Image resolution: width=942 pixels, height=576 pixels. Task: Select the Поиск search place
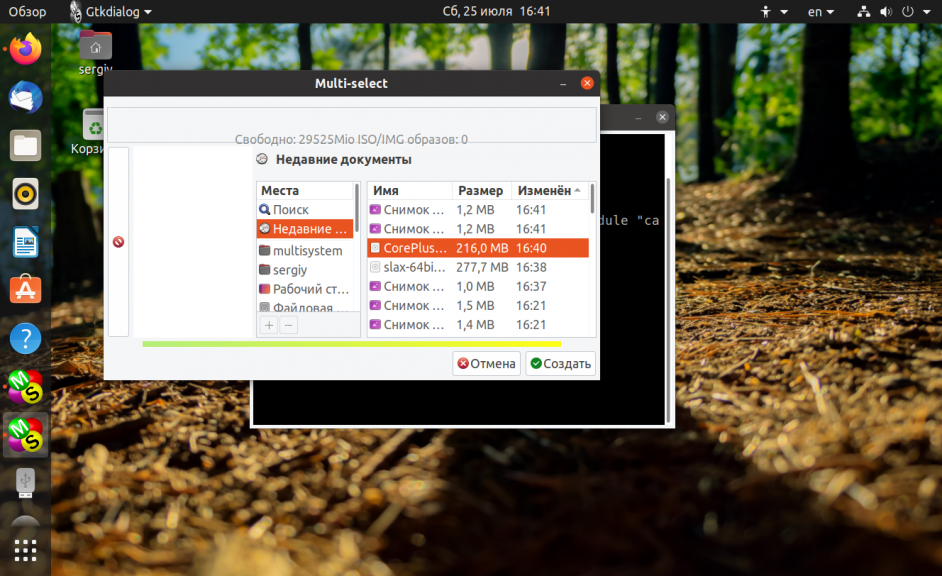coord(290,210)
